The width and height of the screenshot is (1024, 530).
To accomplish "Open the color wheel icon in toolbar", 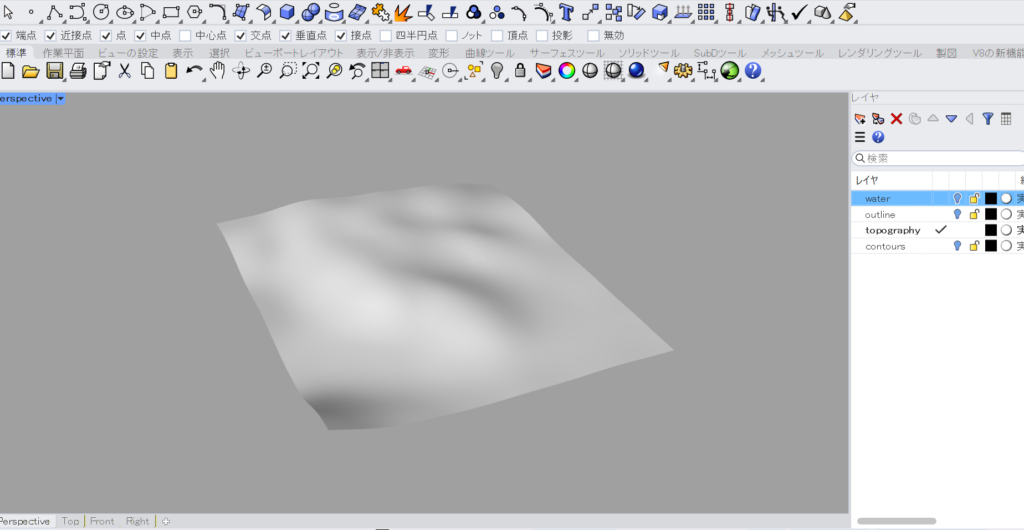I will tap(567, 71).
